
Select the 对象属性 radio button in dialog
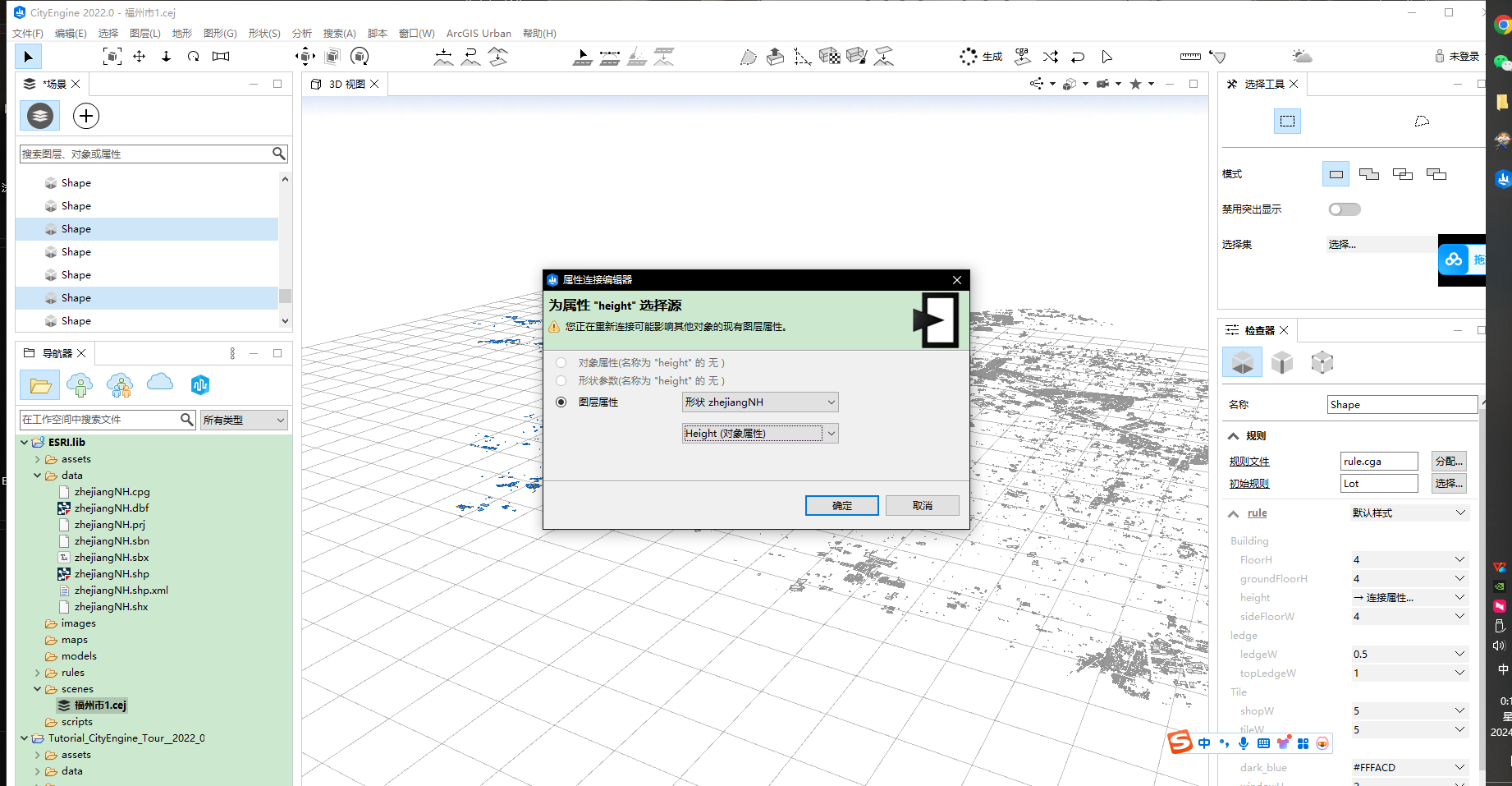pos(561,362)
